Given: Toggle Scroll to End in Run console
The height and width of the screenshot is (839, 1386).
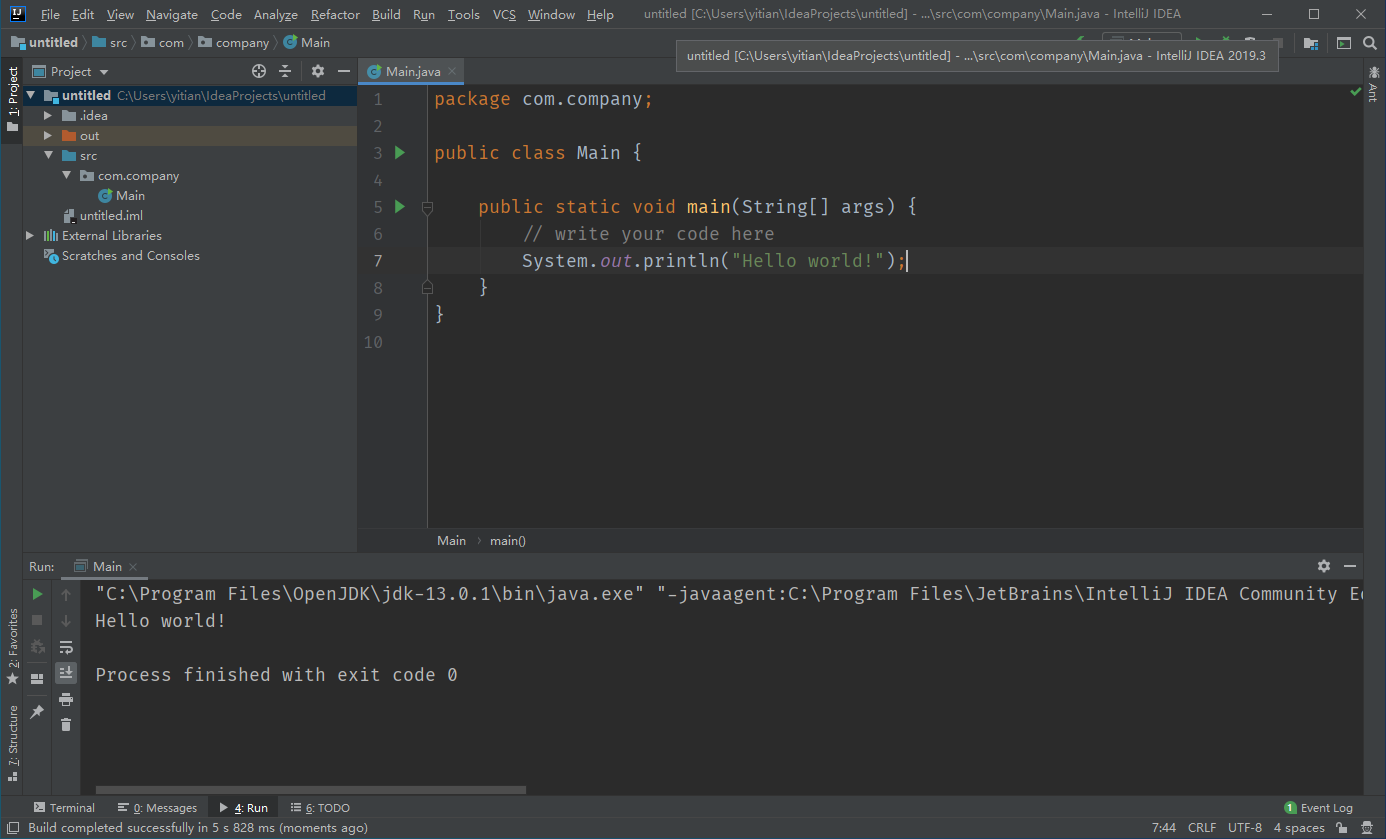Looking at the screenshot, I should 66,673.
